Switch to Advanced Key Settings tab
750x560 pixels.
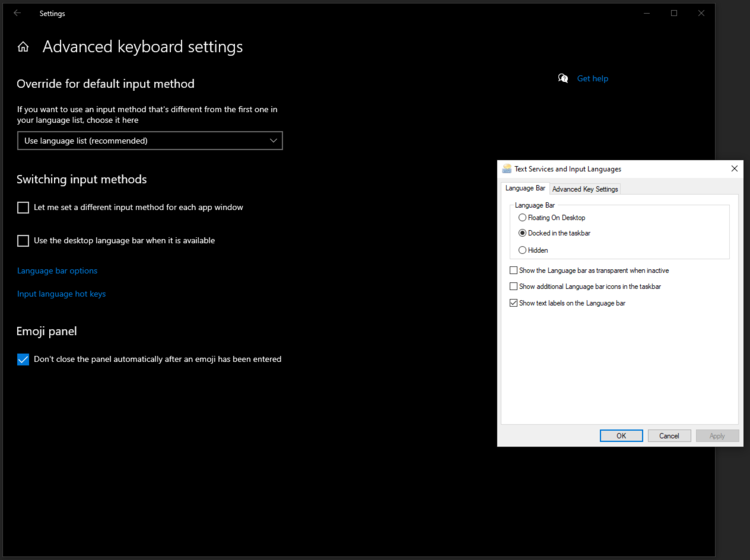coord(585,189)
